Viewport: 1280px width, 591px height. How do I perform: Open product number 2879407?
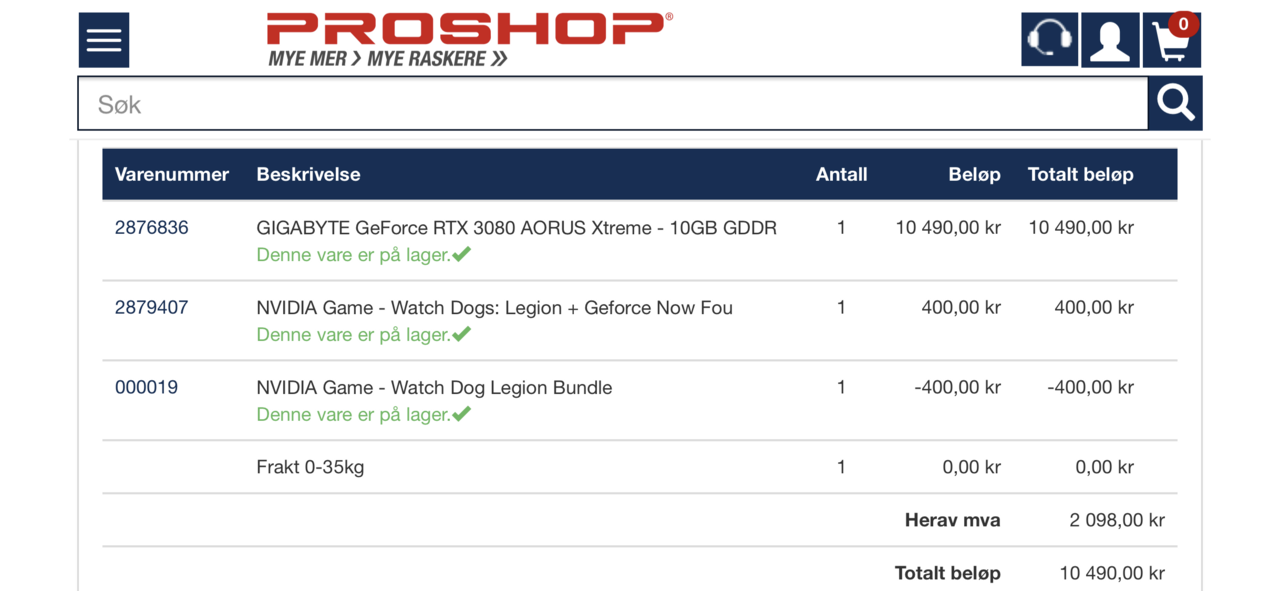152,307
